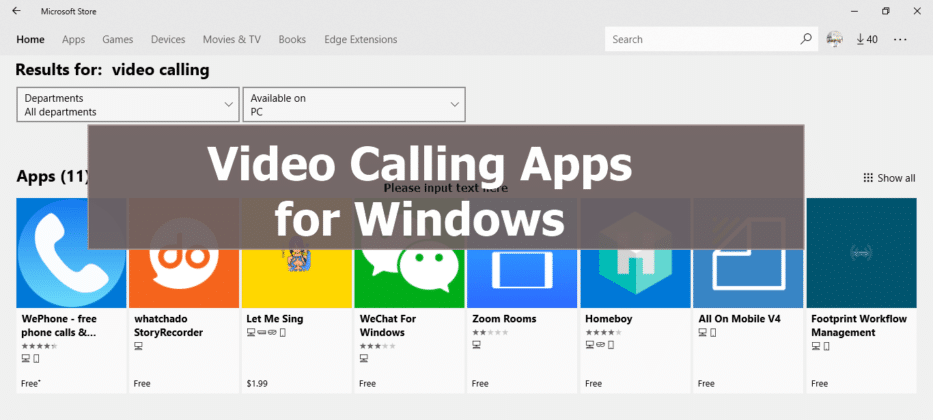933x420 pixels.
Task: Open the three-dot more options menu
Action: pyautogui.click(x=900, y=39)
